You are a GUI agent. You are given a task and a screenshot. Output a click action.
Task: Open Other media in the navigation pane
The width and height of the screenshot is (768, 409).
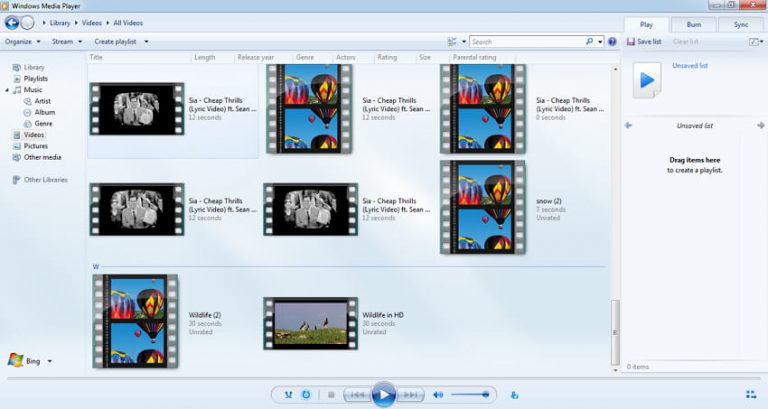42,157
